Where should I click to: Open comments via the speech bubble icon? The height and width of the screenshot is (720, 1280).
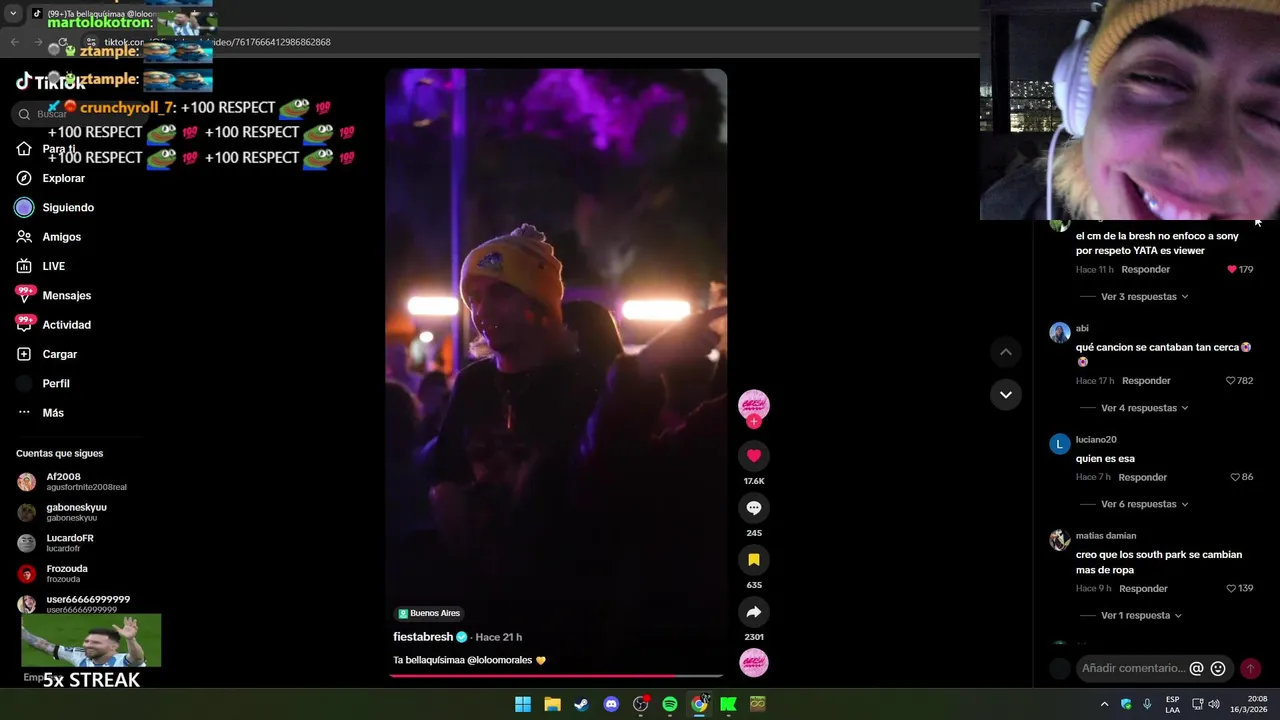[754, 508]
